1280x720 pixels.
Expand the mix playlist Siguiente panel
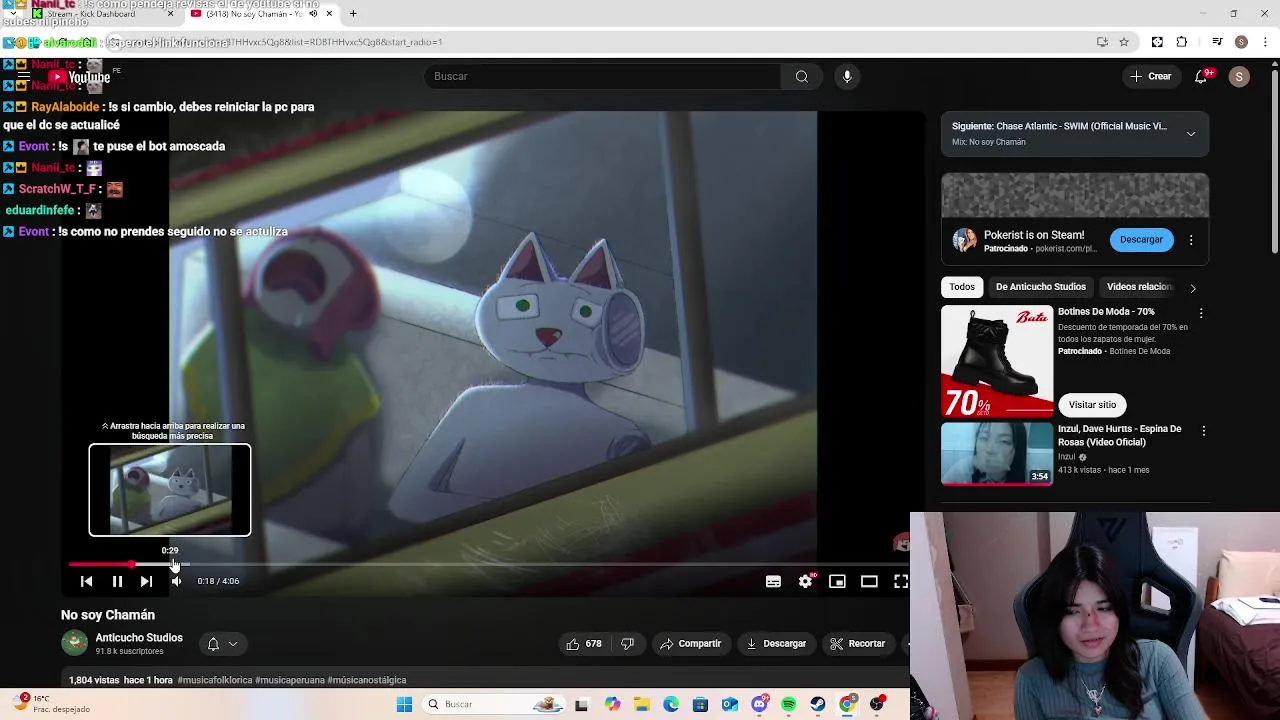[x=1191, y=134]
